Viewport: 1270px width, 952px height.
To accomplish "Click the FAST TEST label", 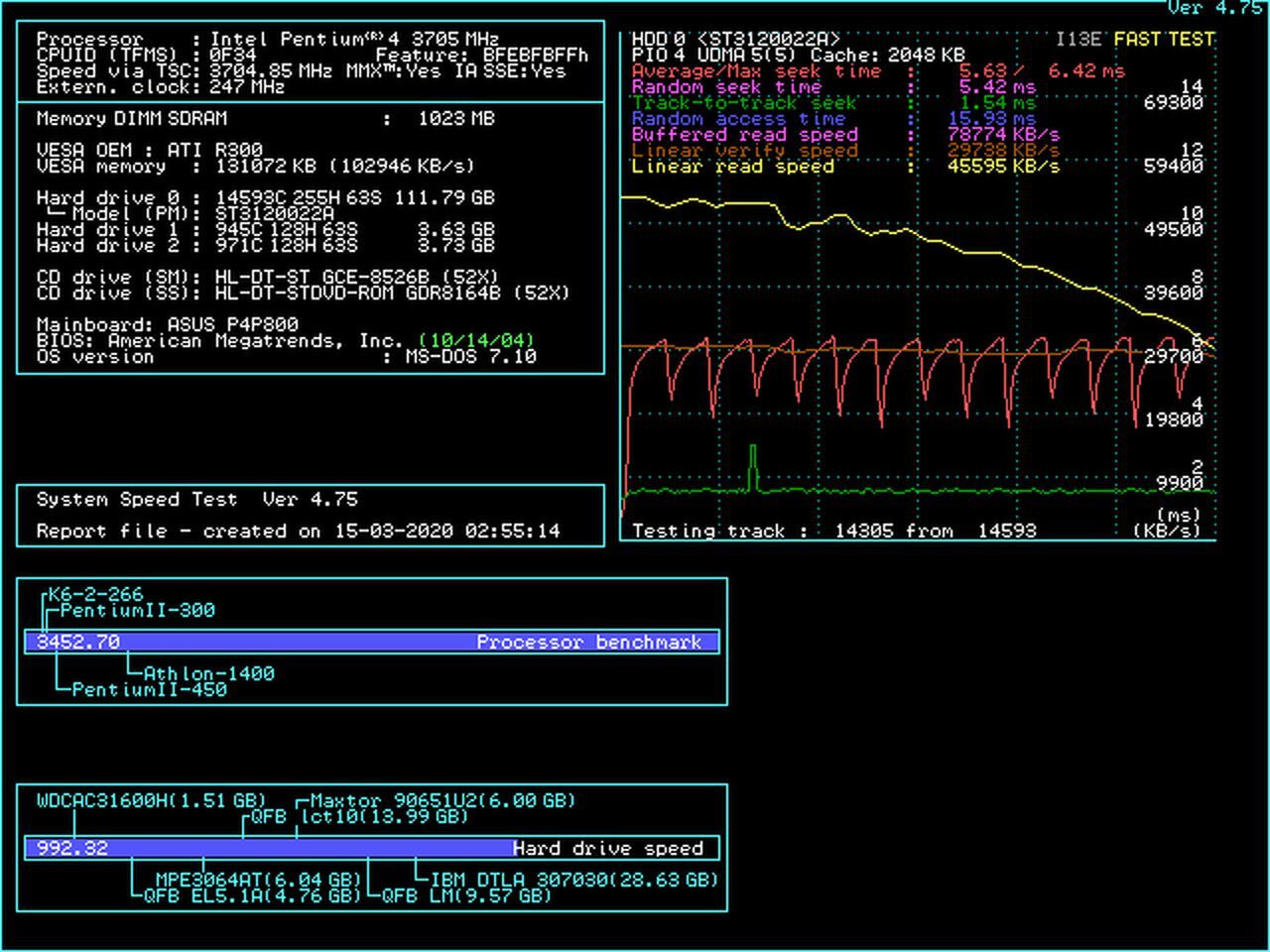I will pos(1164,39).
